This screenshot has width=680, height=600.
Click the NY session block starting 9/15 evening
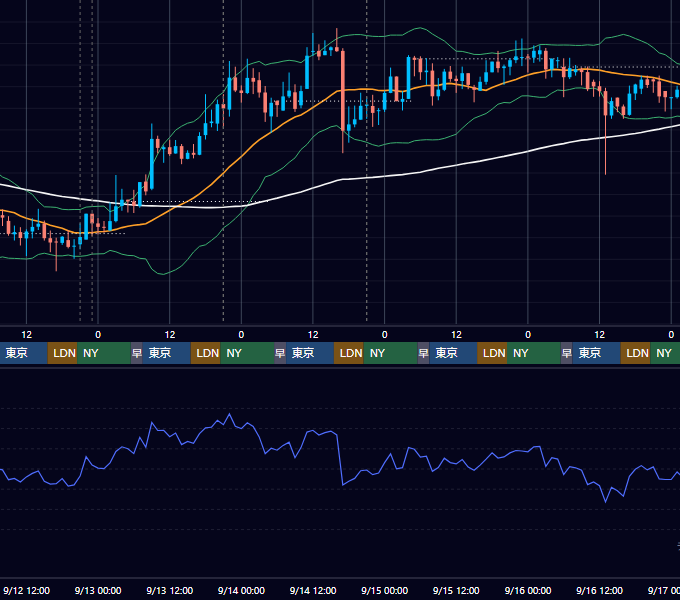click(x=534, y=353)
